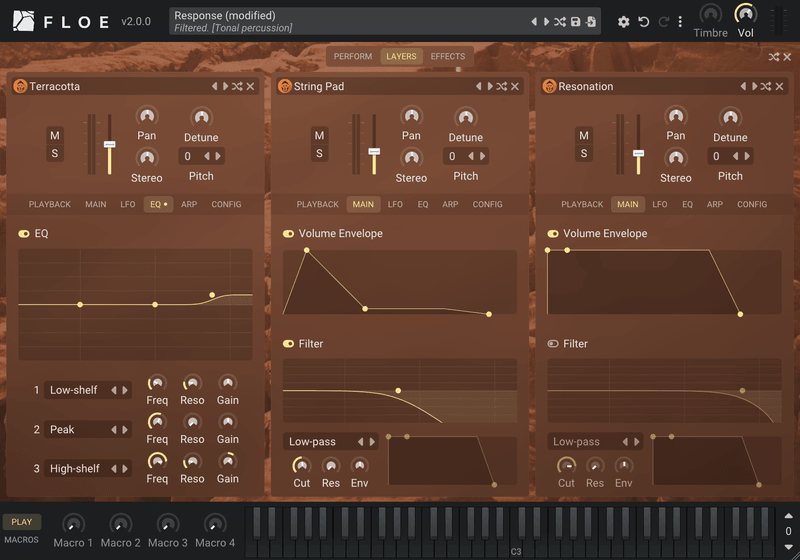
Task: Switch to the EFFECTS tab
Action: [x=447, y=57]
